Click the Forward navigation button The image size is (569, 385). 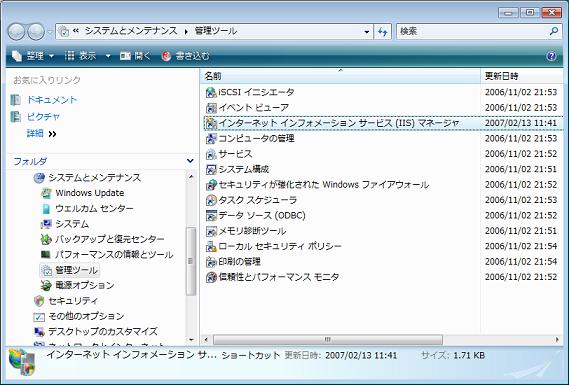pos(36,32)
